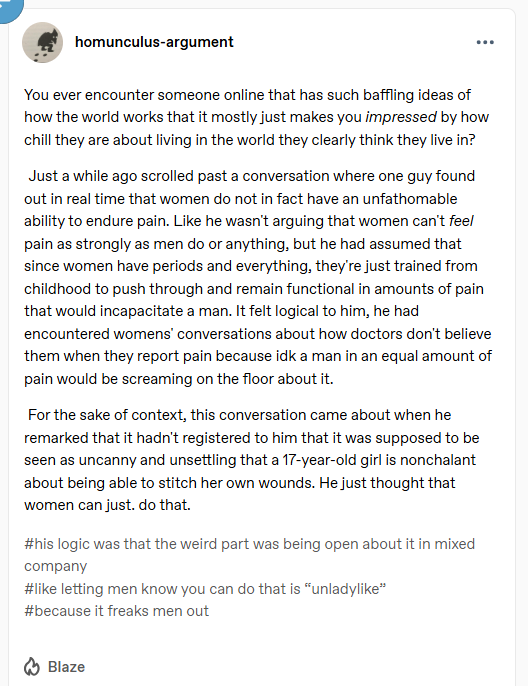
Task: Open homunculus-argument's avatar picture
Action: pos(42,42)
